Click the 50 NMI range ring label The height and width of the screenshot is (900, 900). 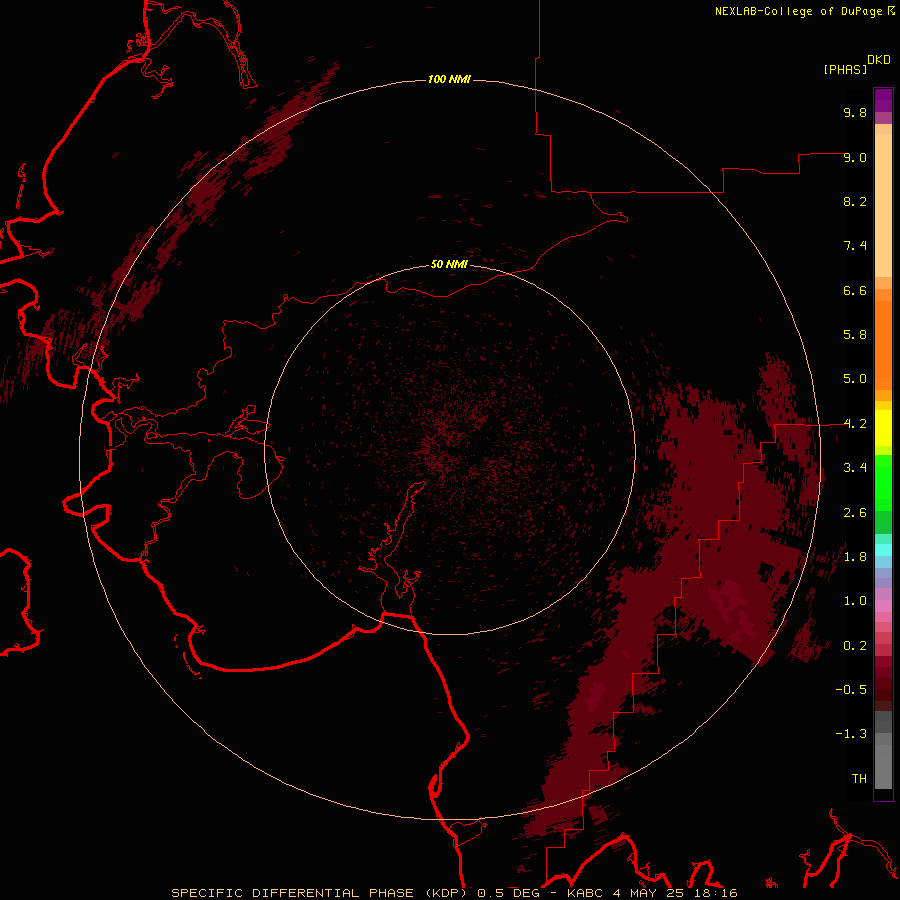449,264
